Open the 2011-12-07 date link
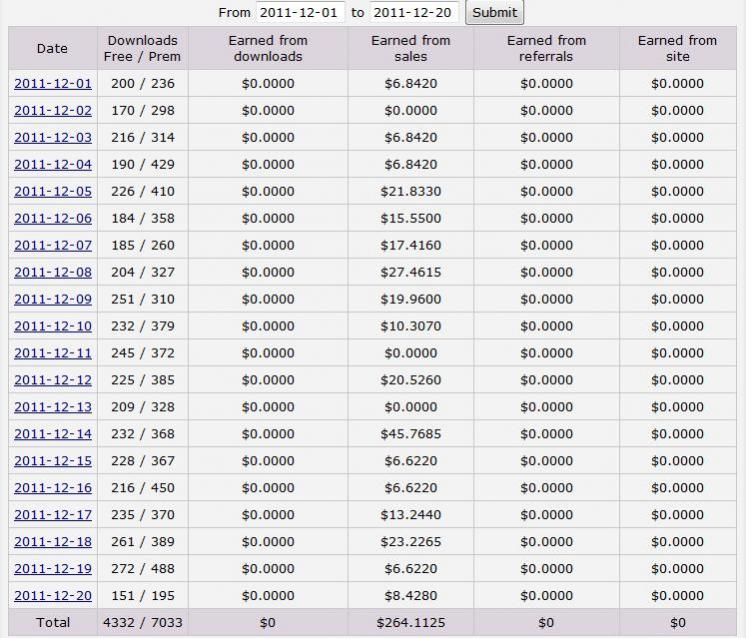Viewport: 746px width, 638px height. coord(53,245)
